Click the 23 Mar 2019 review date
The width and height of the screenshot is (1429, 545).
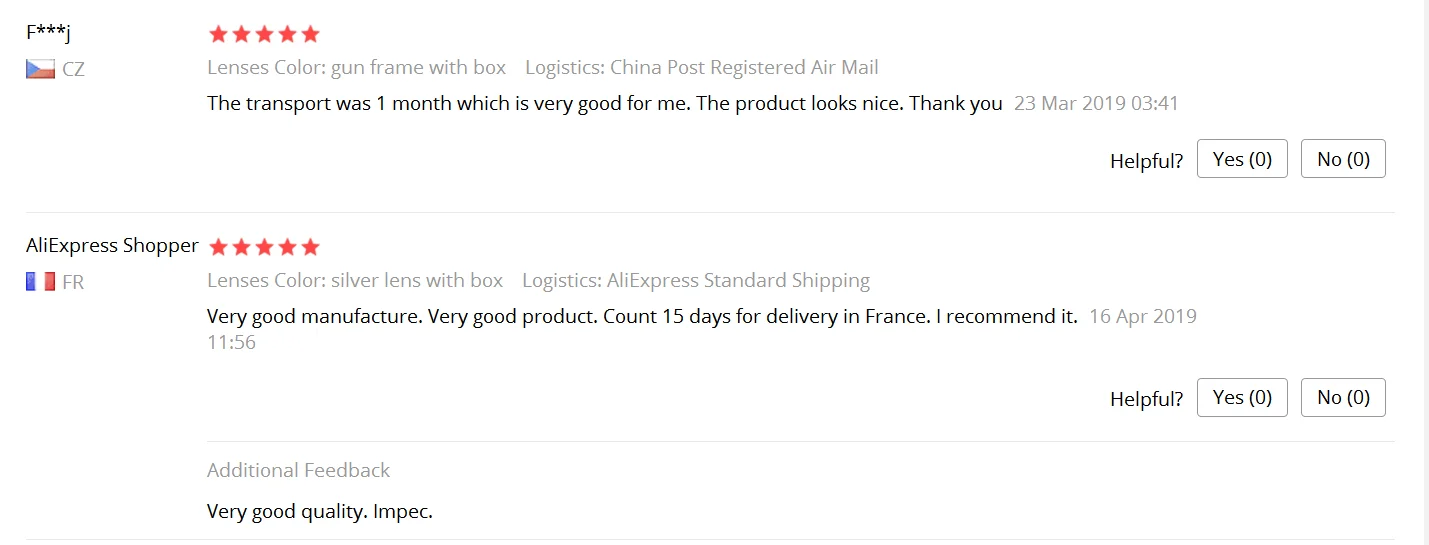pos(1097,103)
